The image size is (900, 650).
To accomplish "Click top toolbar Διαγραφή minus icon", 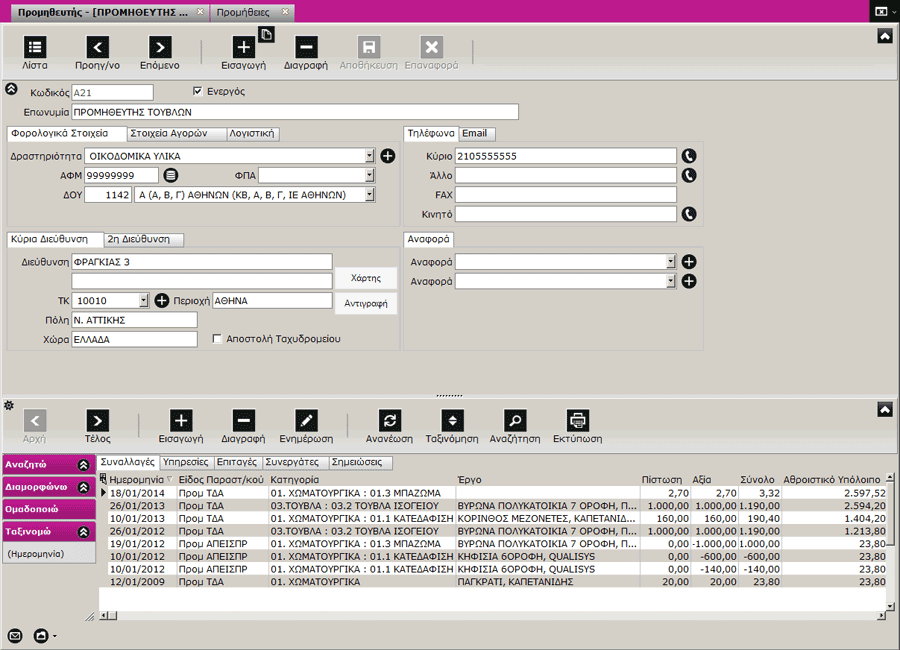I will (x=306, y=47).
